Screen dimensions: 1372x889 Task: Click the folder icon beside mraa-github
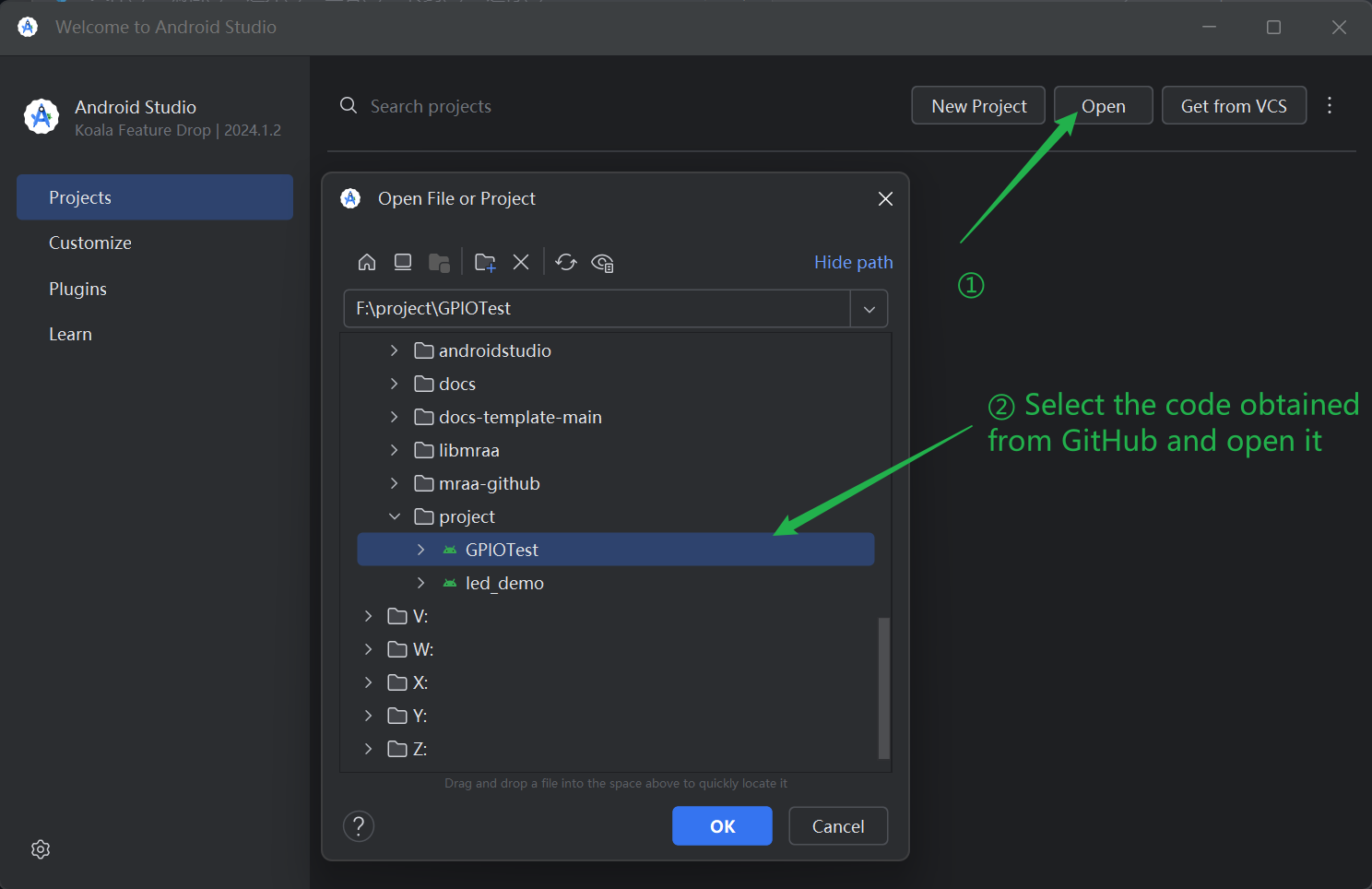tap(424, 483)
